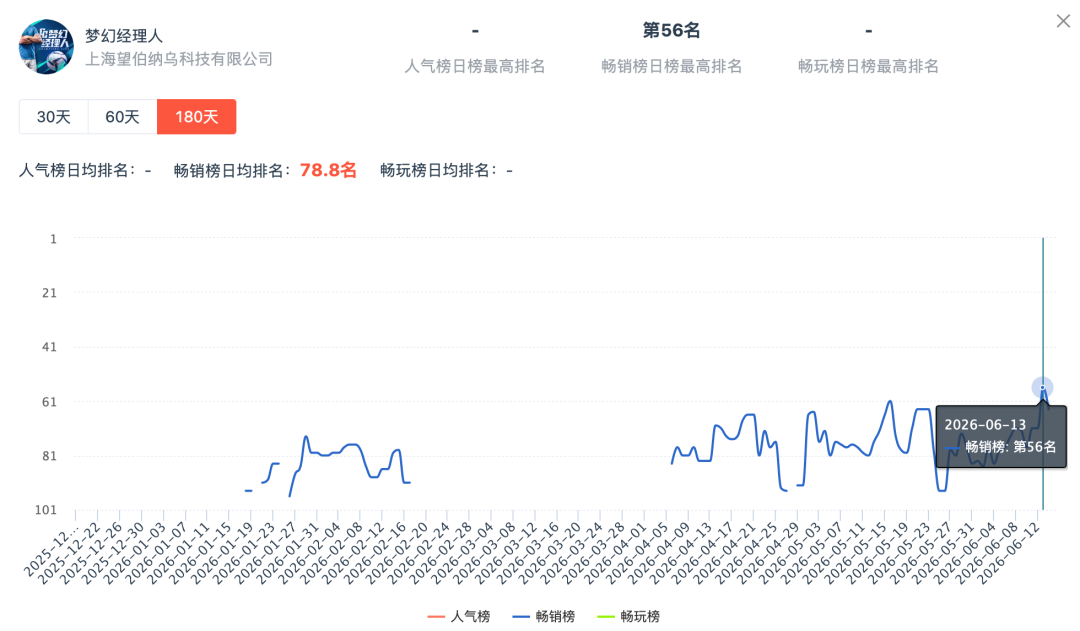This screenshot has width=1080, height=631.
Task: Click the 第56名 highest rank value
Action: click(671, 30)
